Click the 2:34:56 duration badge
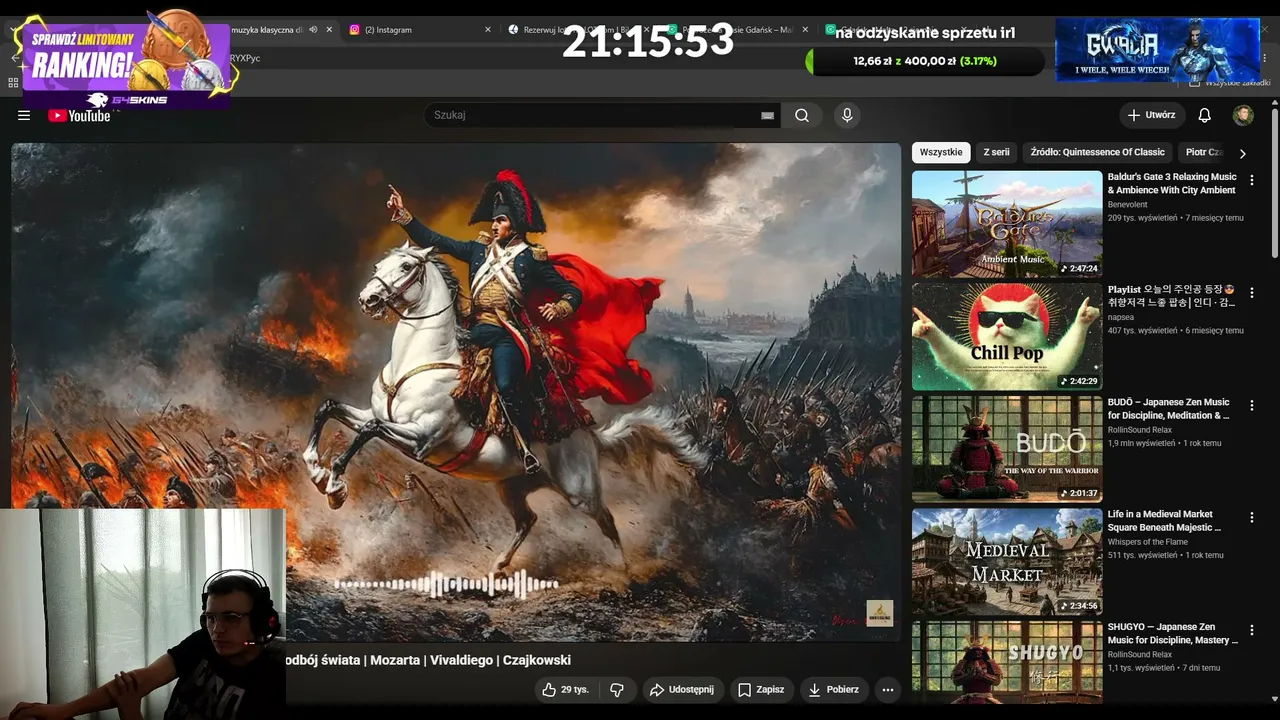This screenshot has width=1280, height=720. 1079,605
